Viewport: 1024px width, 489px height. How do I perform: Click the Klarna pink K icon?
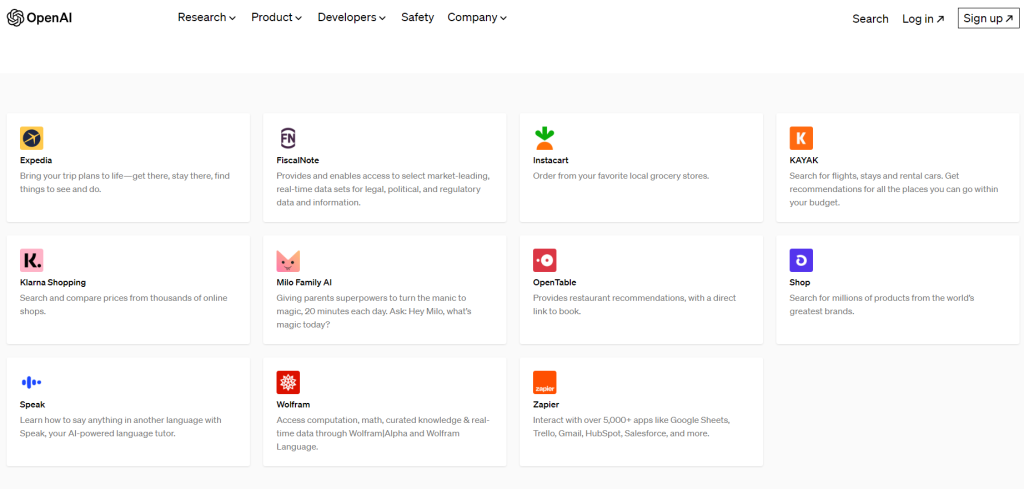[x=31, y=260]
